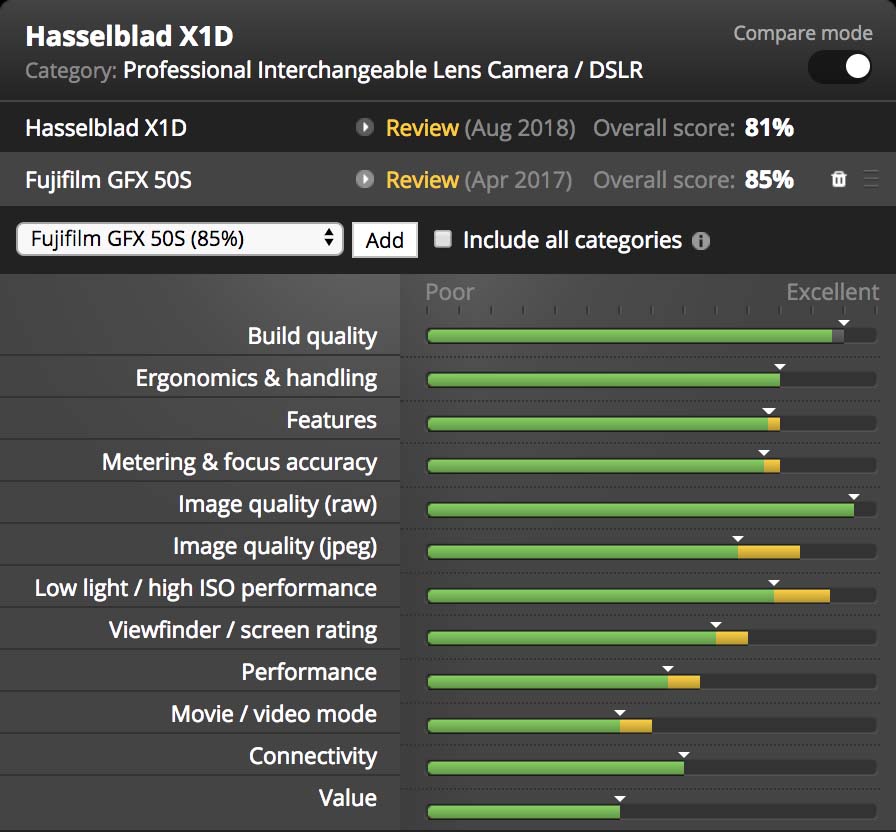The width and height of the screenshot is (896, 832).
Task: Show info about Include all categories
Action: pos(701,241)
